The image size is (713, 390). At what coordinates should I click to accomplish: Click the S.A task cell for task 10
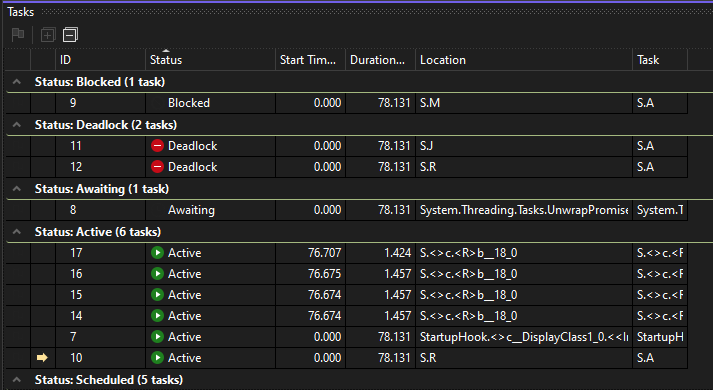(660, 358)
